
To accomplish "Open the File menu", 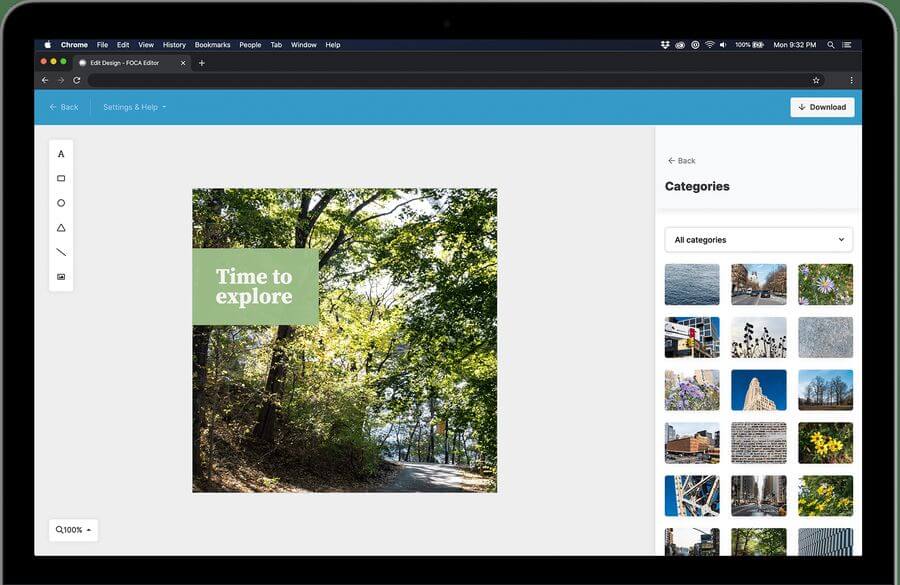I will 102,45.
